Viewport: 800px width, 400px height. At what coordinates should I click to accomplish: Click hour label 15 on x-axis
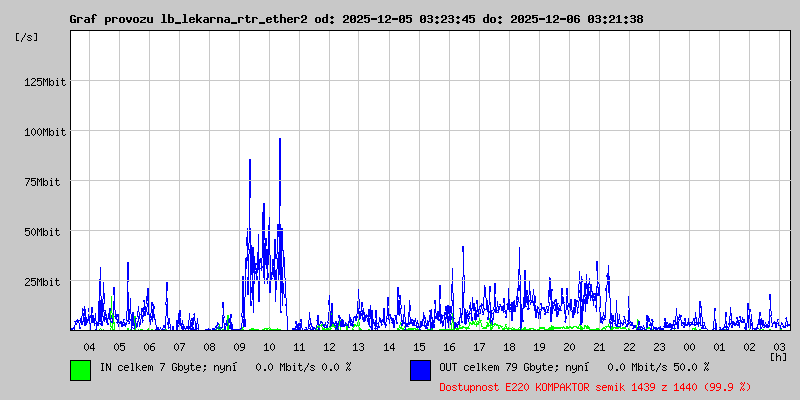click(419, 347)
